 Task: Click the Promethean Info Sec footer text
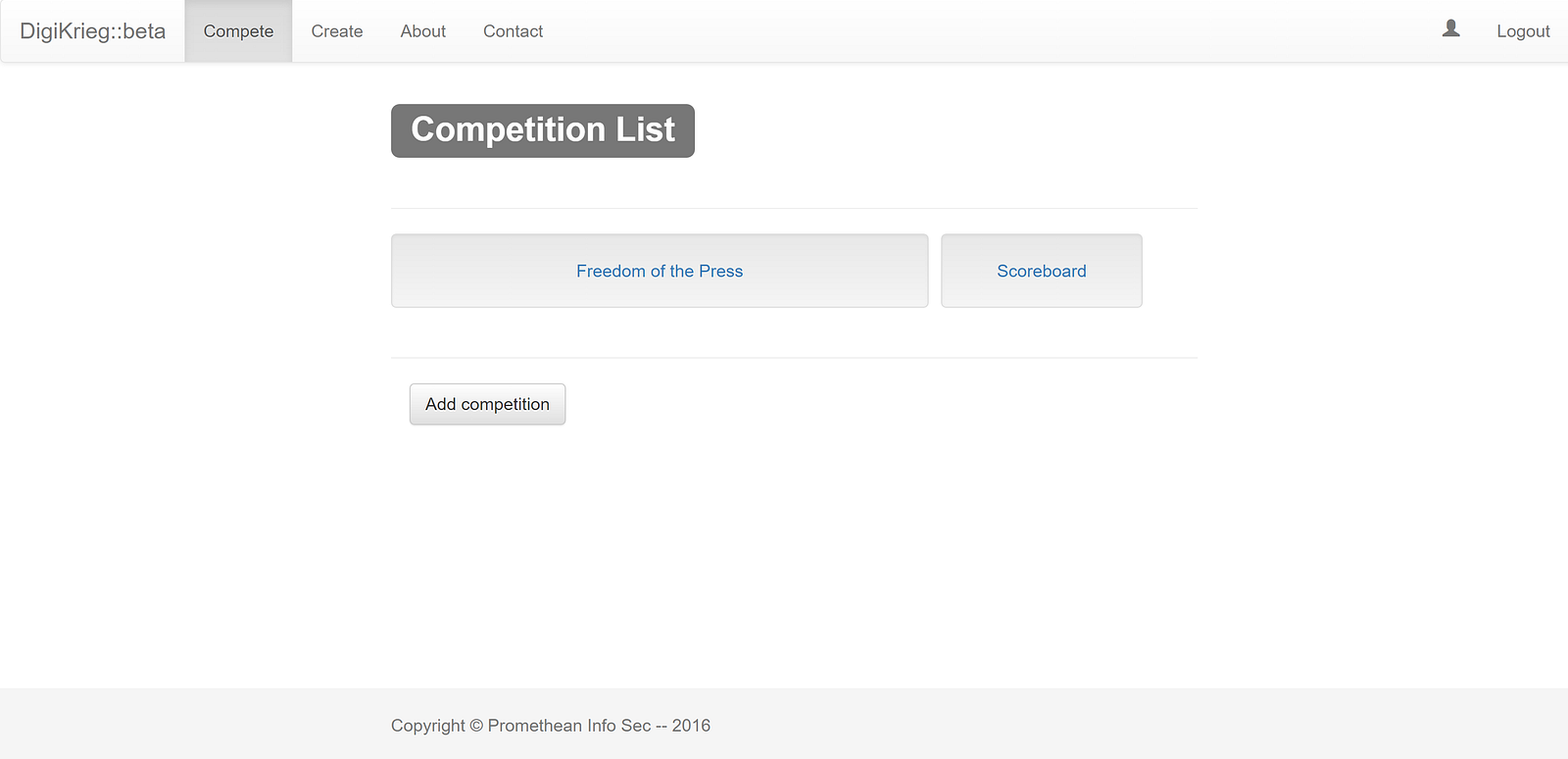(569, 726)
